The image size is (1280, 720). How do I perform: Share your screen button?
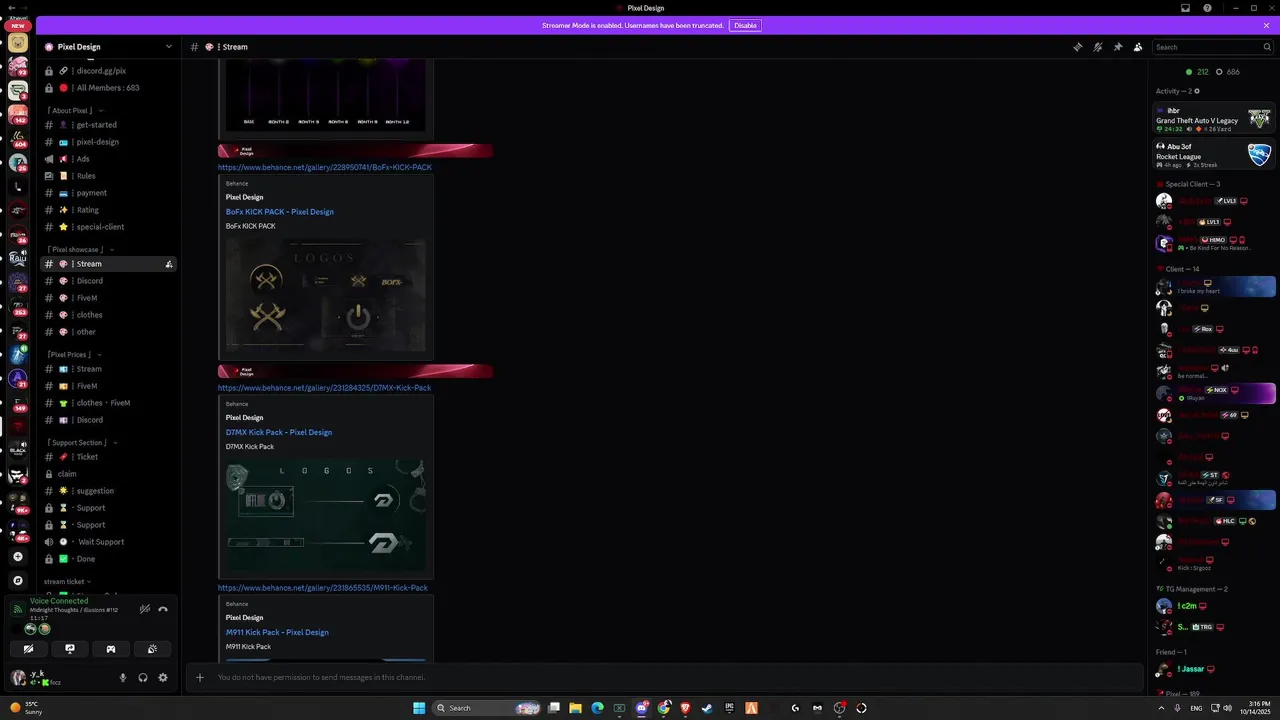pyautogui.click(x=70, y=649)
